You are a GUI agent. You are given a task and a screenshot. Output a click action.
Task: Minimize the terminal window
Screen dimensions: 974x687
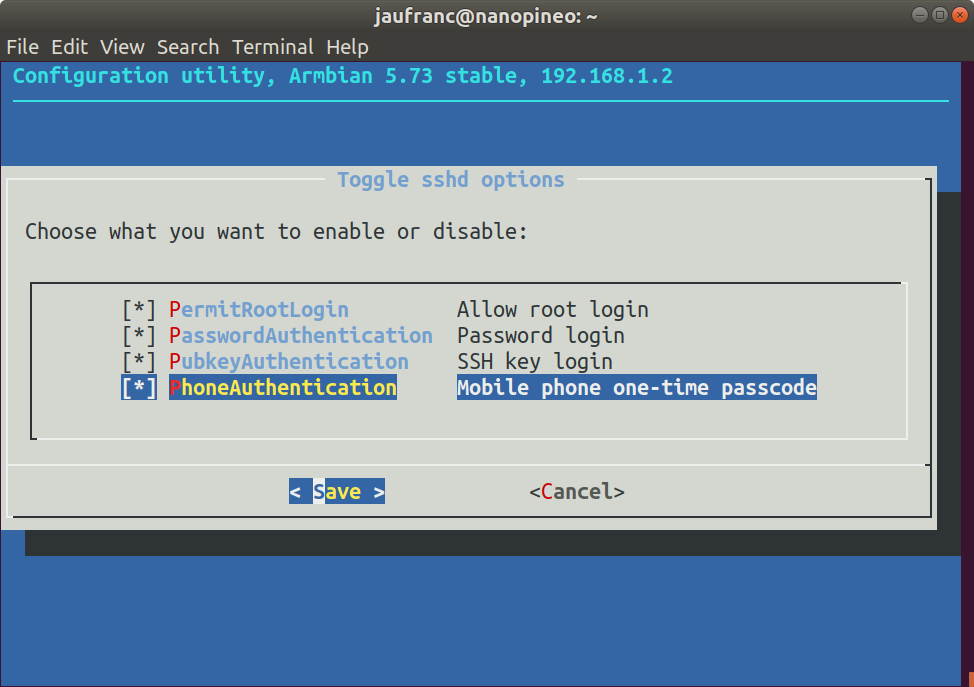920,14
